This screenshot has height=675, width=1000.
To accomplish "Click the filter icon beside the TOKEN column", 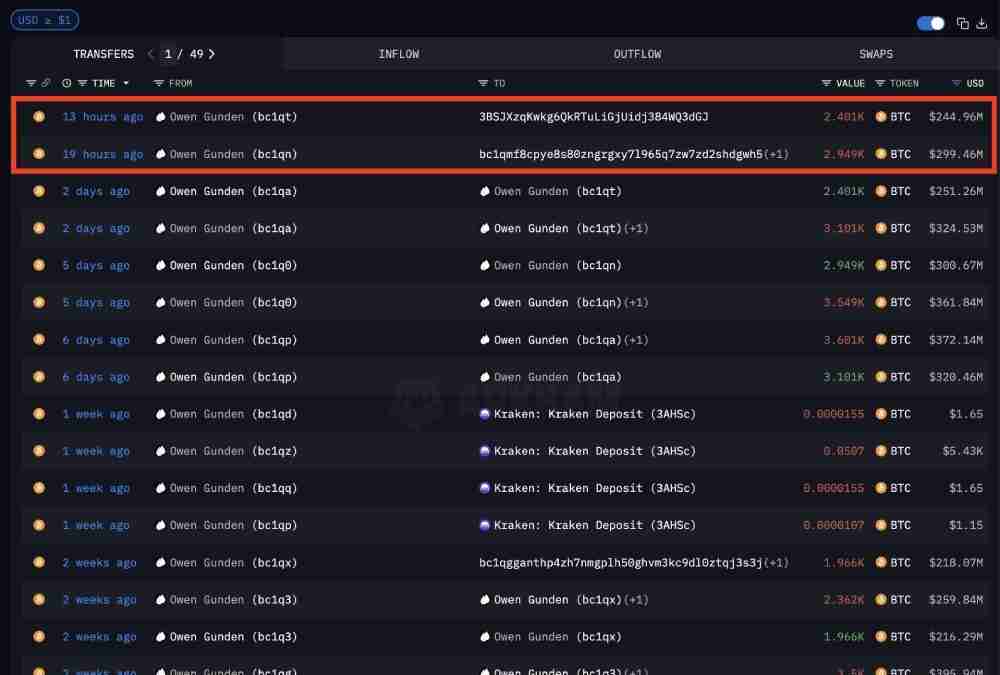I will 881,83.
